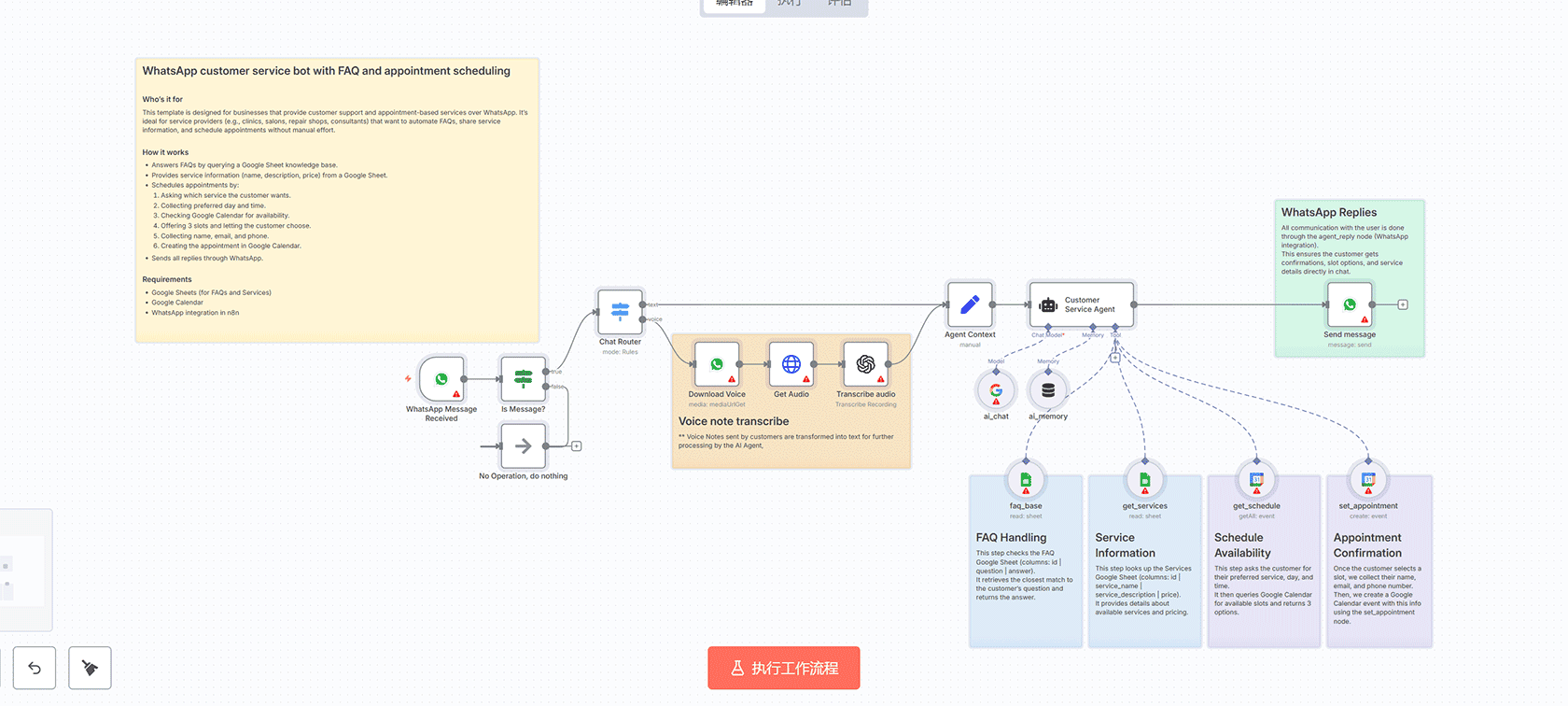Select the Send message WhatsApp node
The height and width of the screenshot is (706, 1568).
coord(1350,304)
